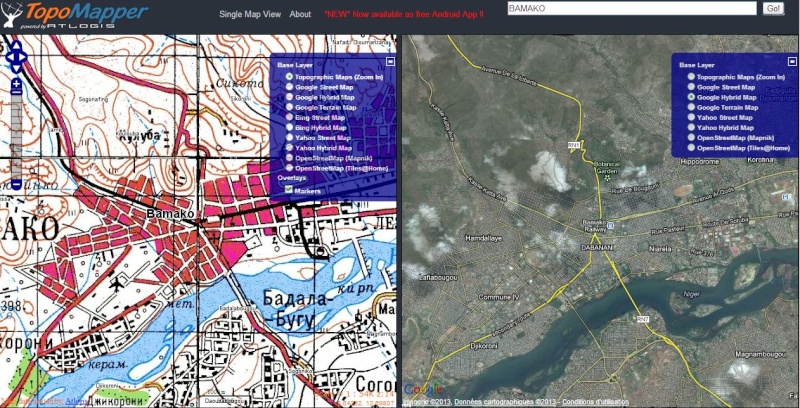Select OpenStreetMap (Mapnik) in right panel
Viewport: 800px width, 408px height.
(691, 137)
